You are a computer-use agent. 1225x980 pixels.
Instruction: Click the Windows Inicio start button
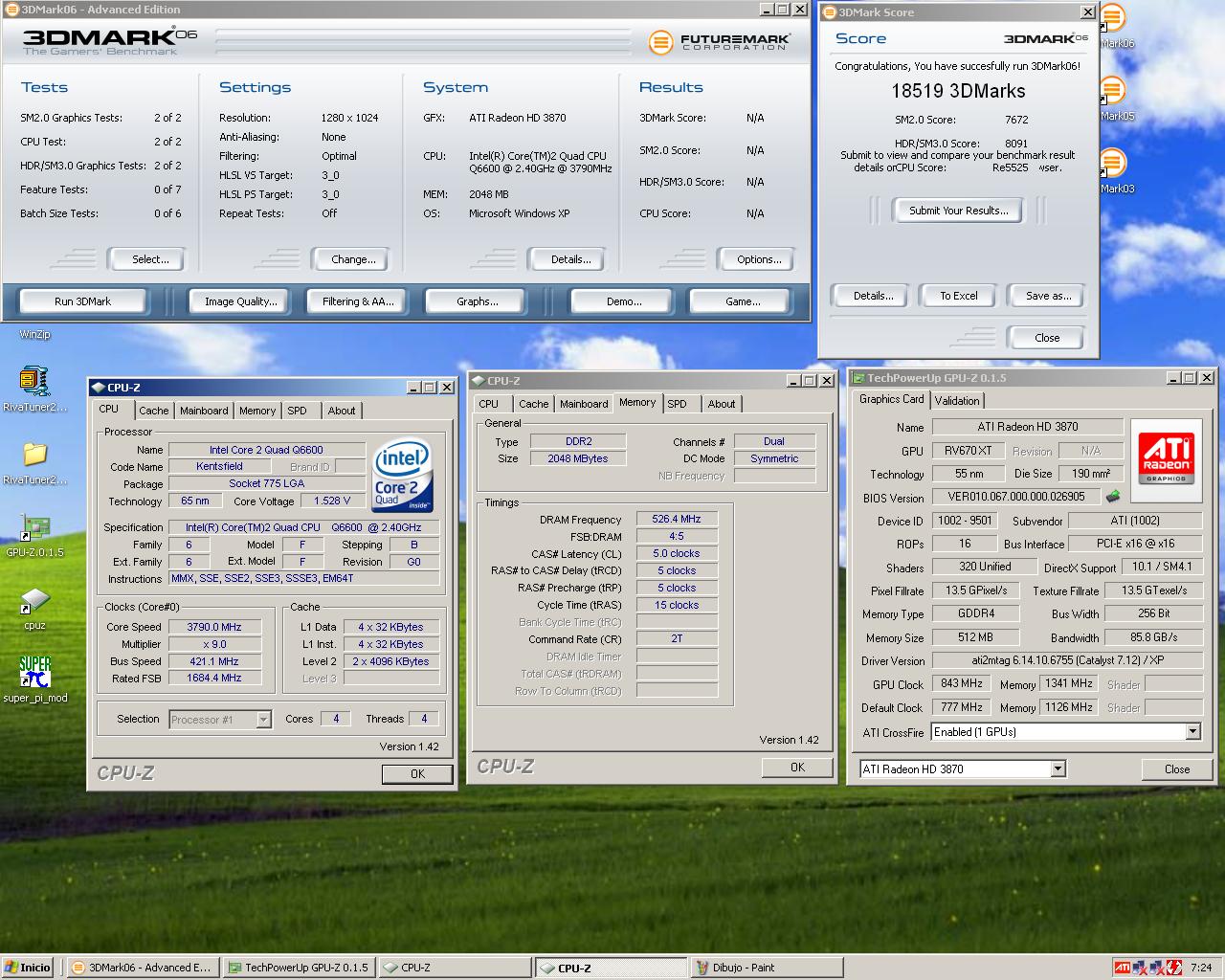28,968
